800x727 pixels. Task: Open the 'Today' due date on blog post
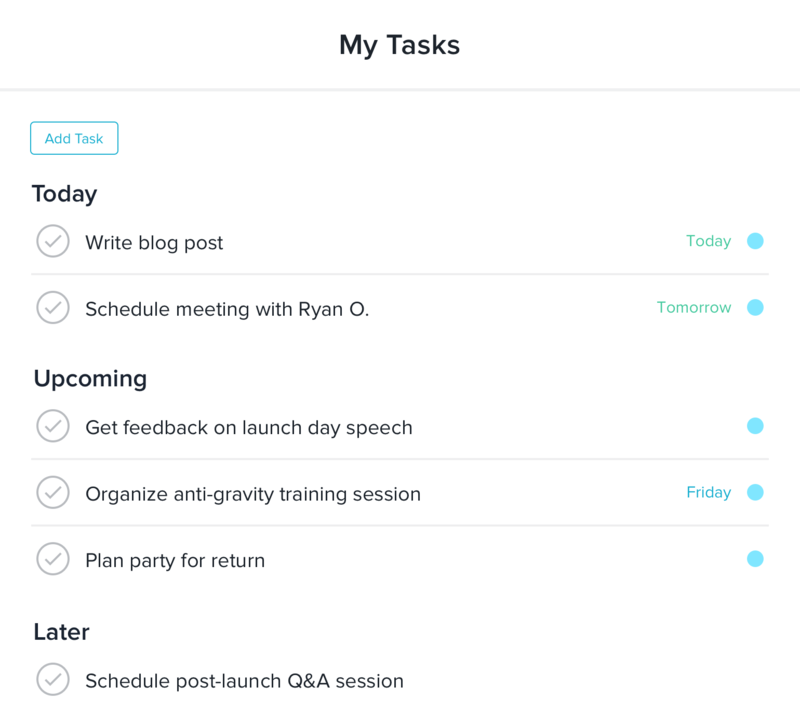pos(708,241)
